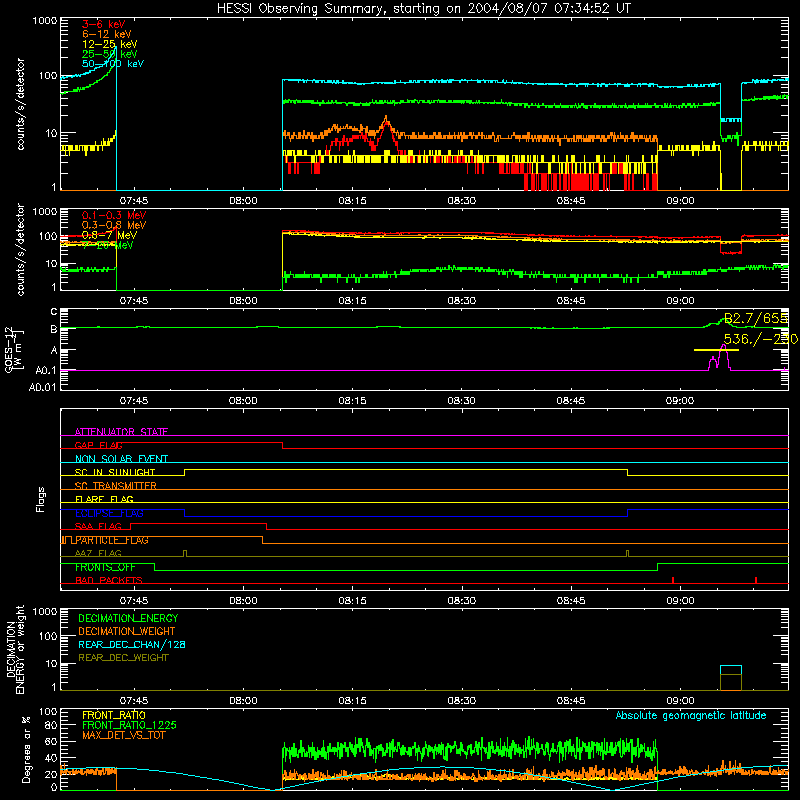Select the orange 6-12 keV legend label
This screenshot has width=800, height=800.
point(106,34)
